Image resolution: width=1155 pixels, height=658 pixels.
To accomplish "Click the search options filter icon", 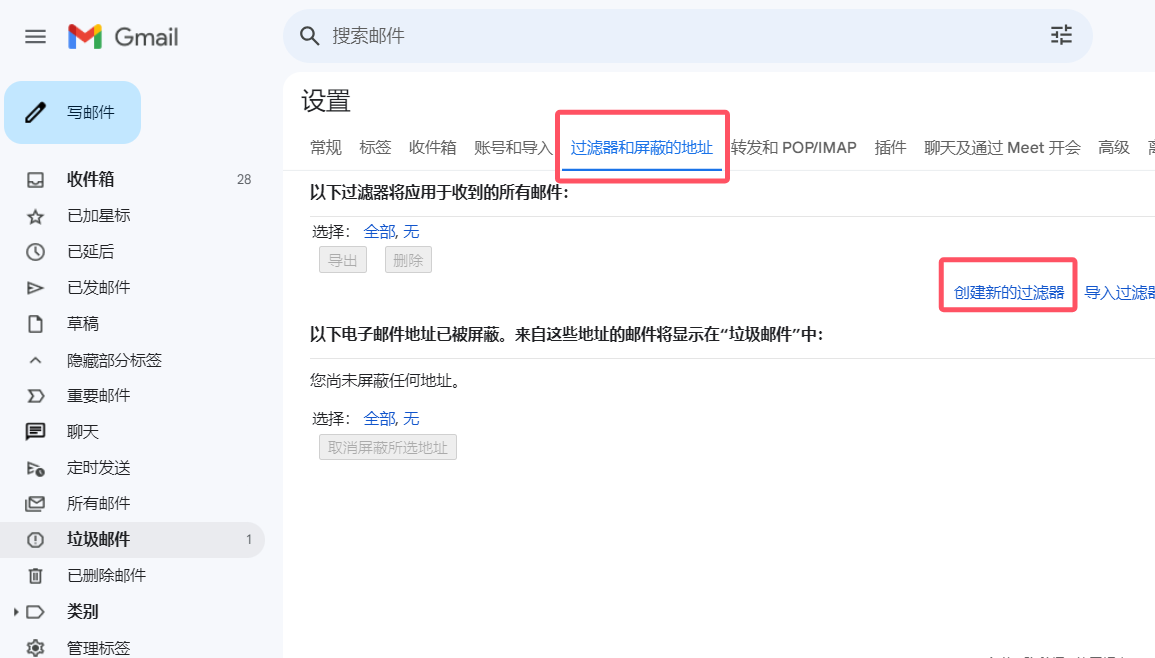I will tap(1061, 35).
